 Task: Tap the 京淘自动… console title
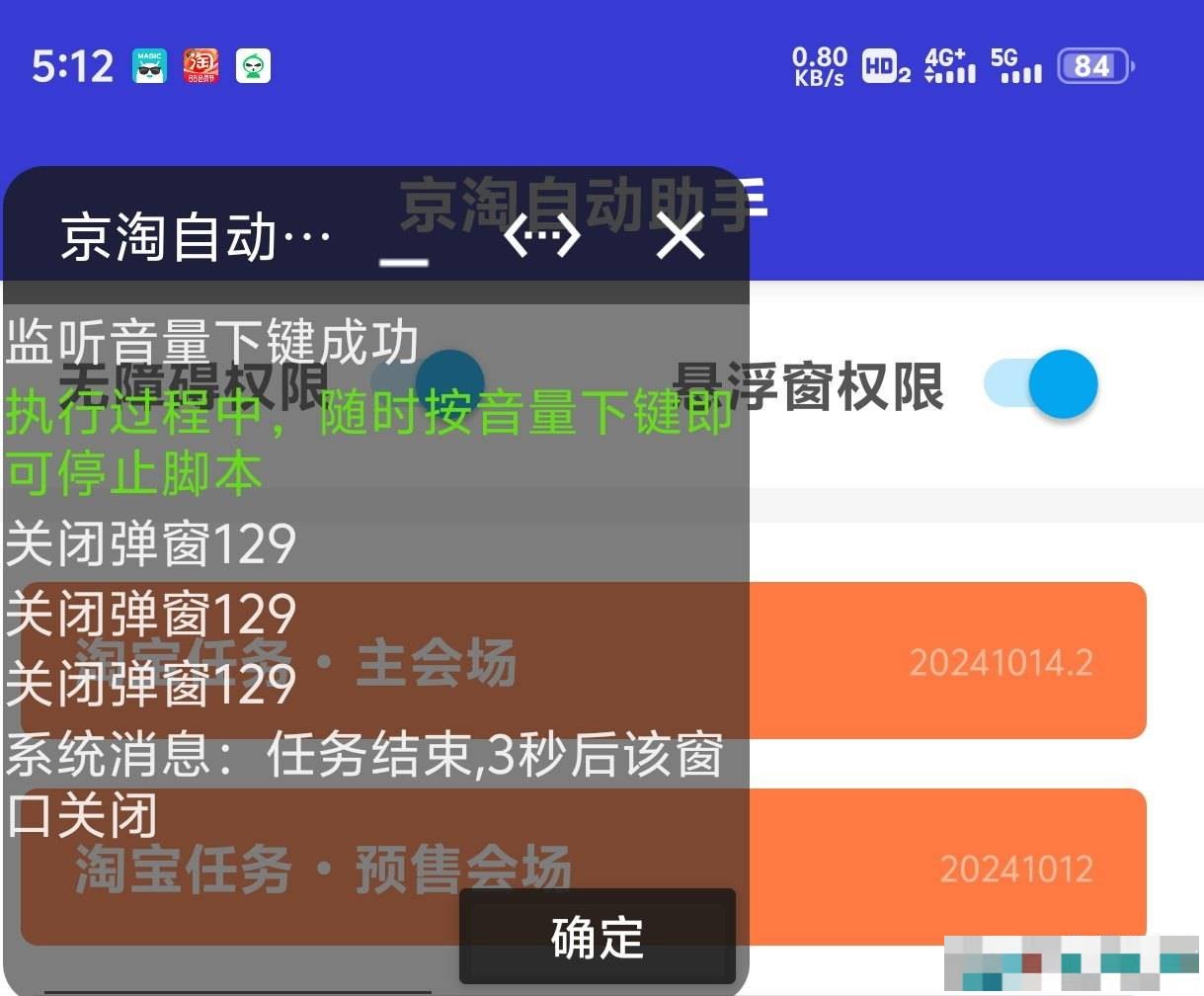click(196, 238)
